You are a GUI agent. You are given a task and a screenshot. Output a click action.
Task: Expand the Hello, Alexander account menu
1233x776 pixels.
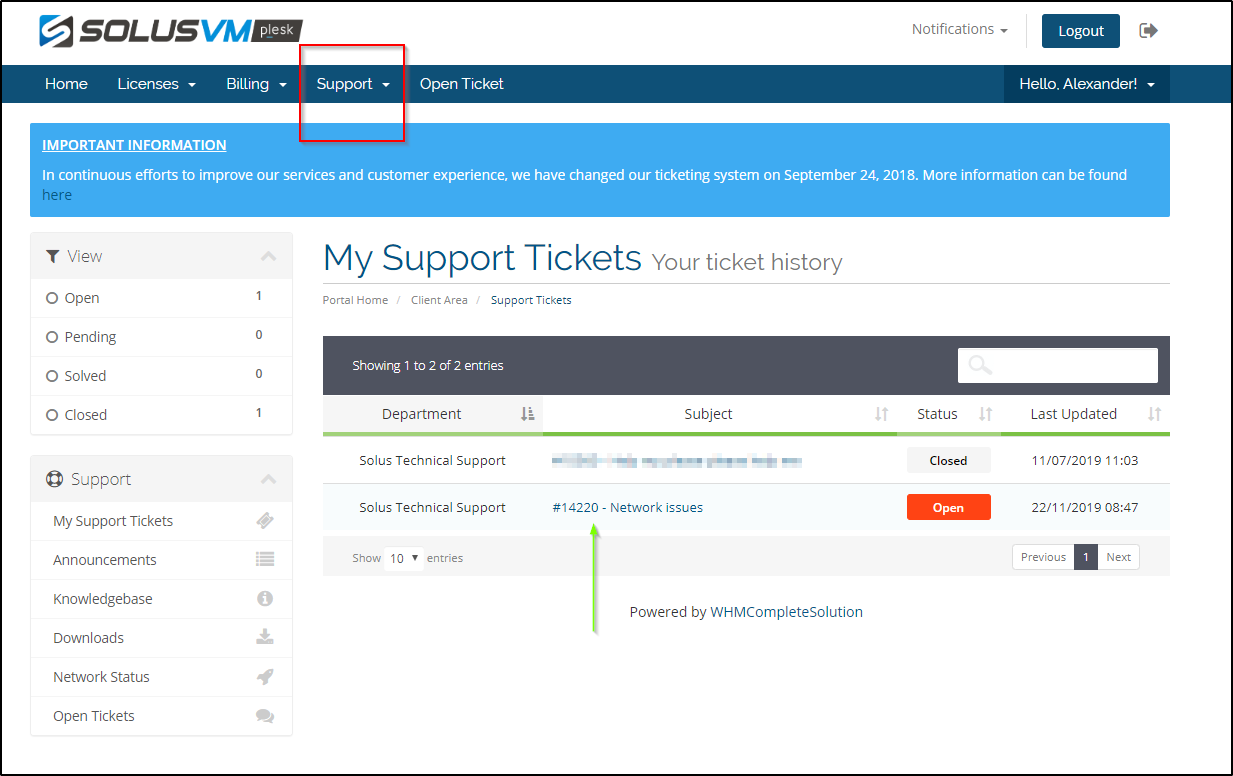click(1086, 83)
